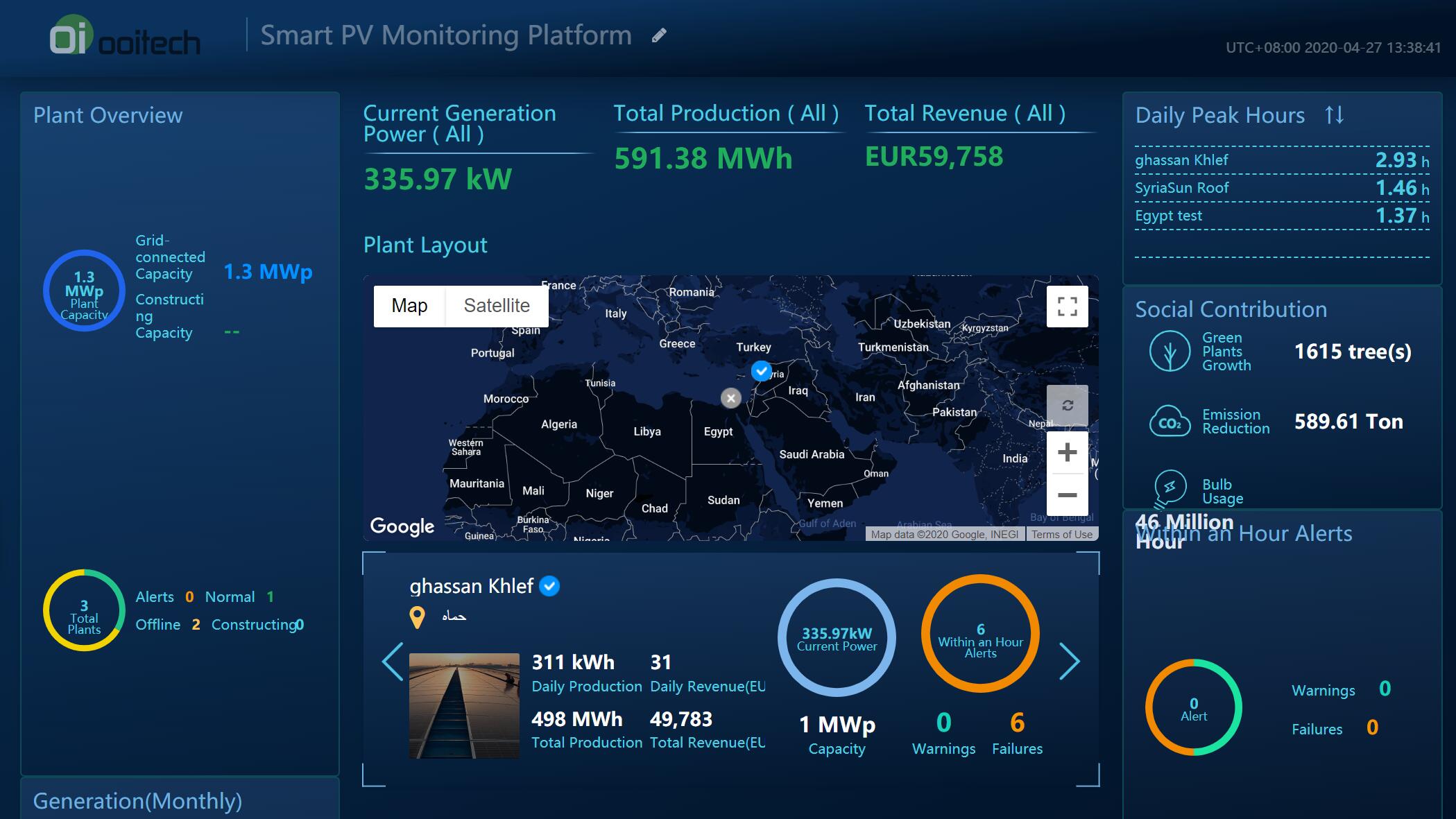Click the ooitech logo
Screen dimensions: 1456x819
[x=125, y=36]
